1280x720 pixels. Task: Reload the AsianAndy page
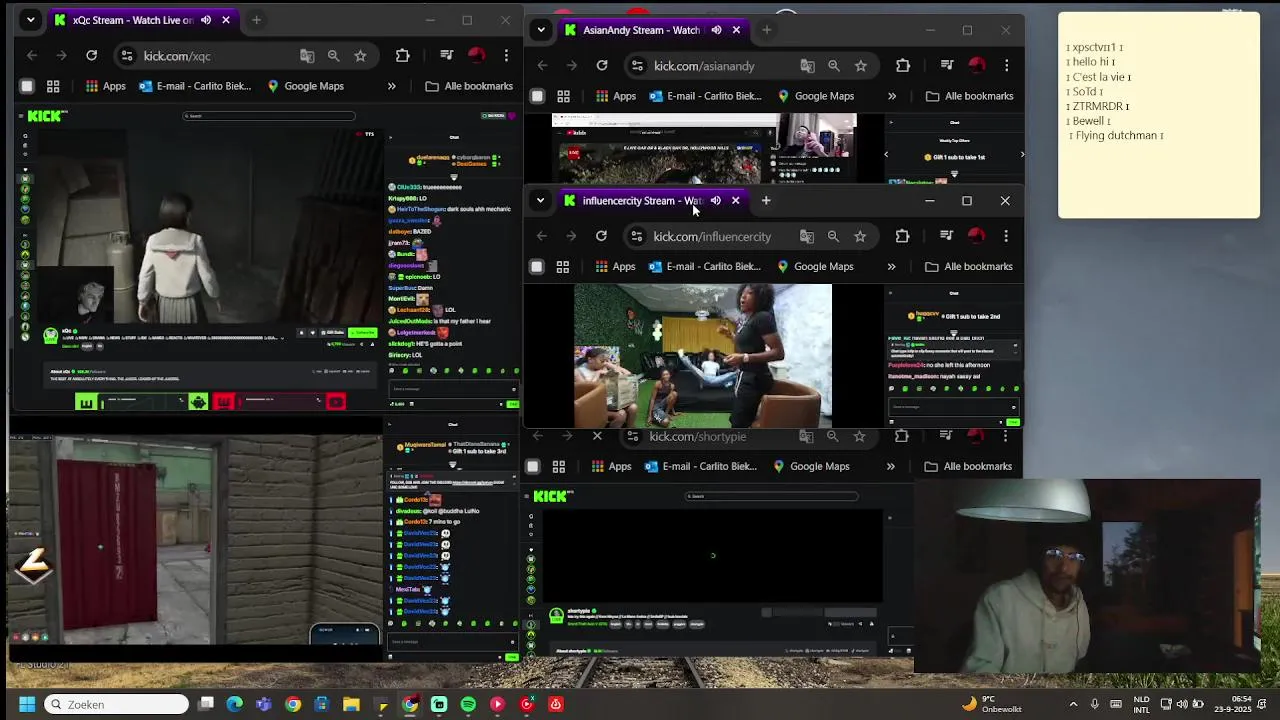coord(602,66)
